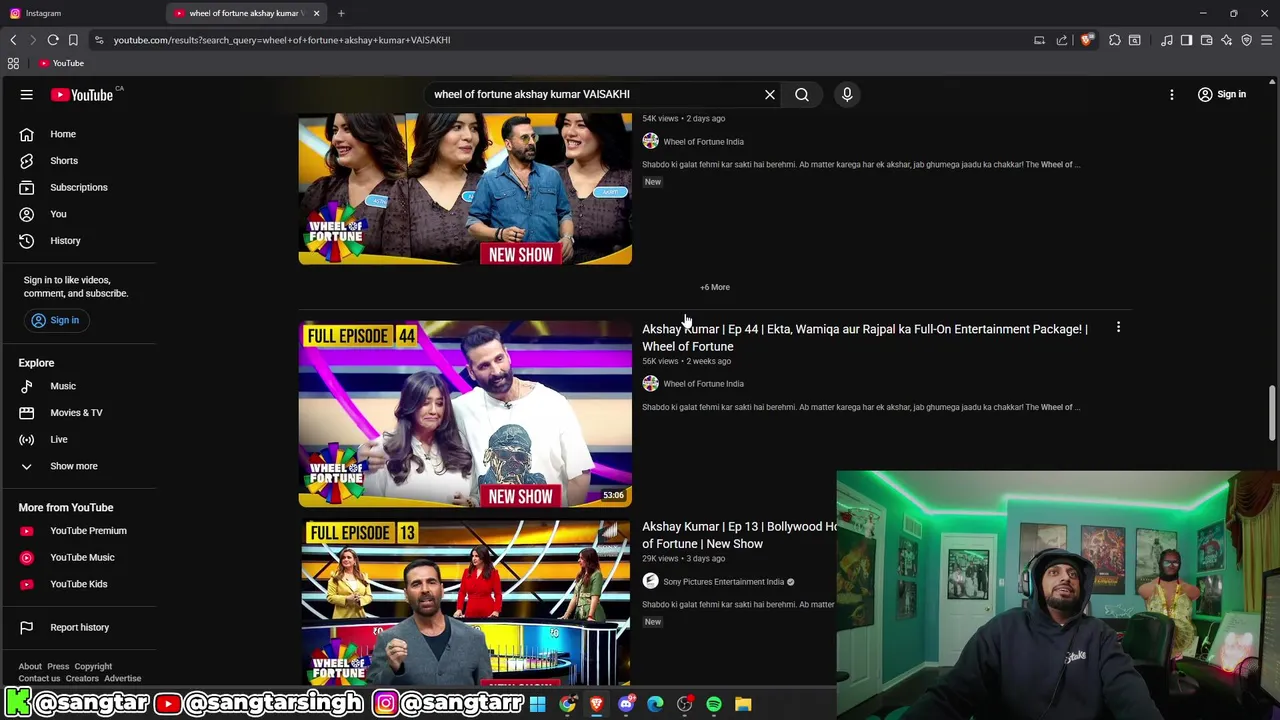This screenshot has height=720, width=1280.
Task: Open browser main hamburger menu
Action: click(x=1267, y=40)
